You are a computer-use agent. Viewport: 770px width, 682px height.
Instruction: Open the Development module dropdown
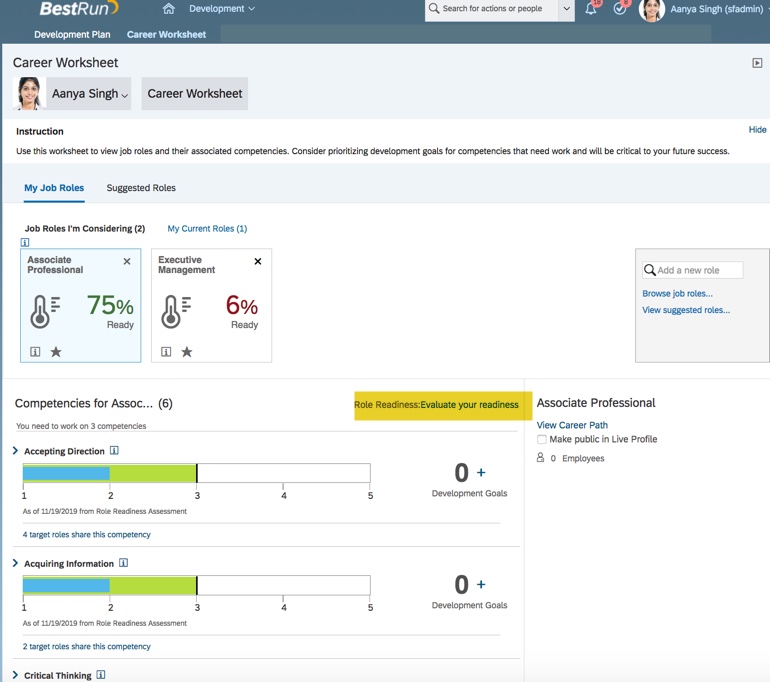click(x=222, y=9)
